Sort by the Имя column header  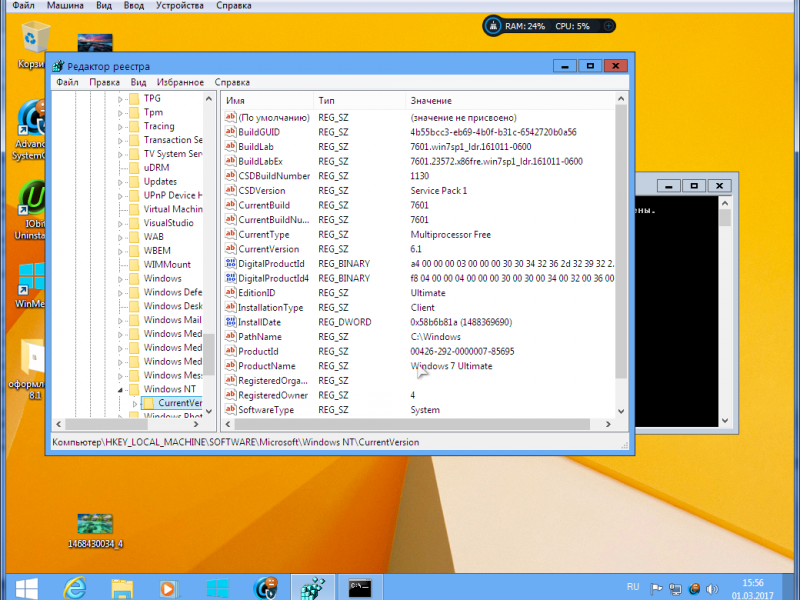(267, 101)
